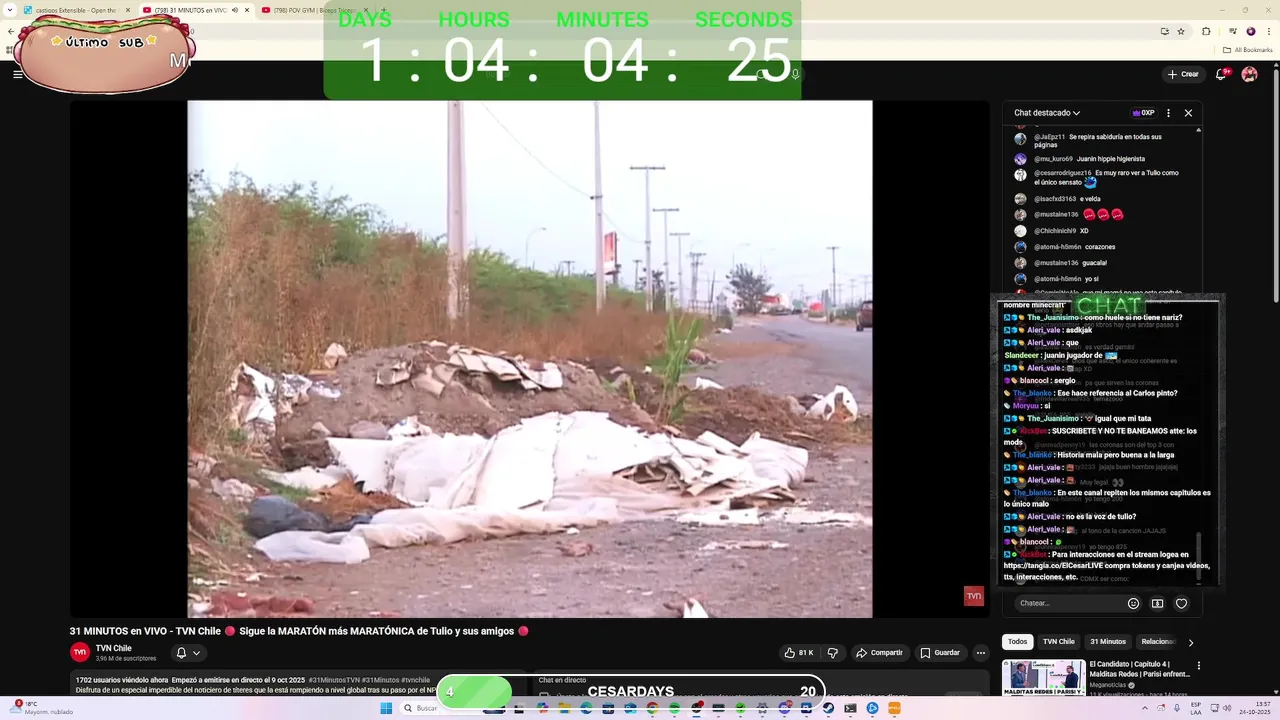The width and height of the screenshot is (1280, 720).
Task: Select the Todos filter chip
Action: pyautogui.click(x=1017, y=642)
